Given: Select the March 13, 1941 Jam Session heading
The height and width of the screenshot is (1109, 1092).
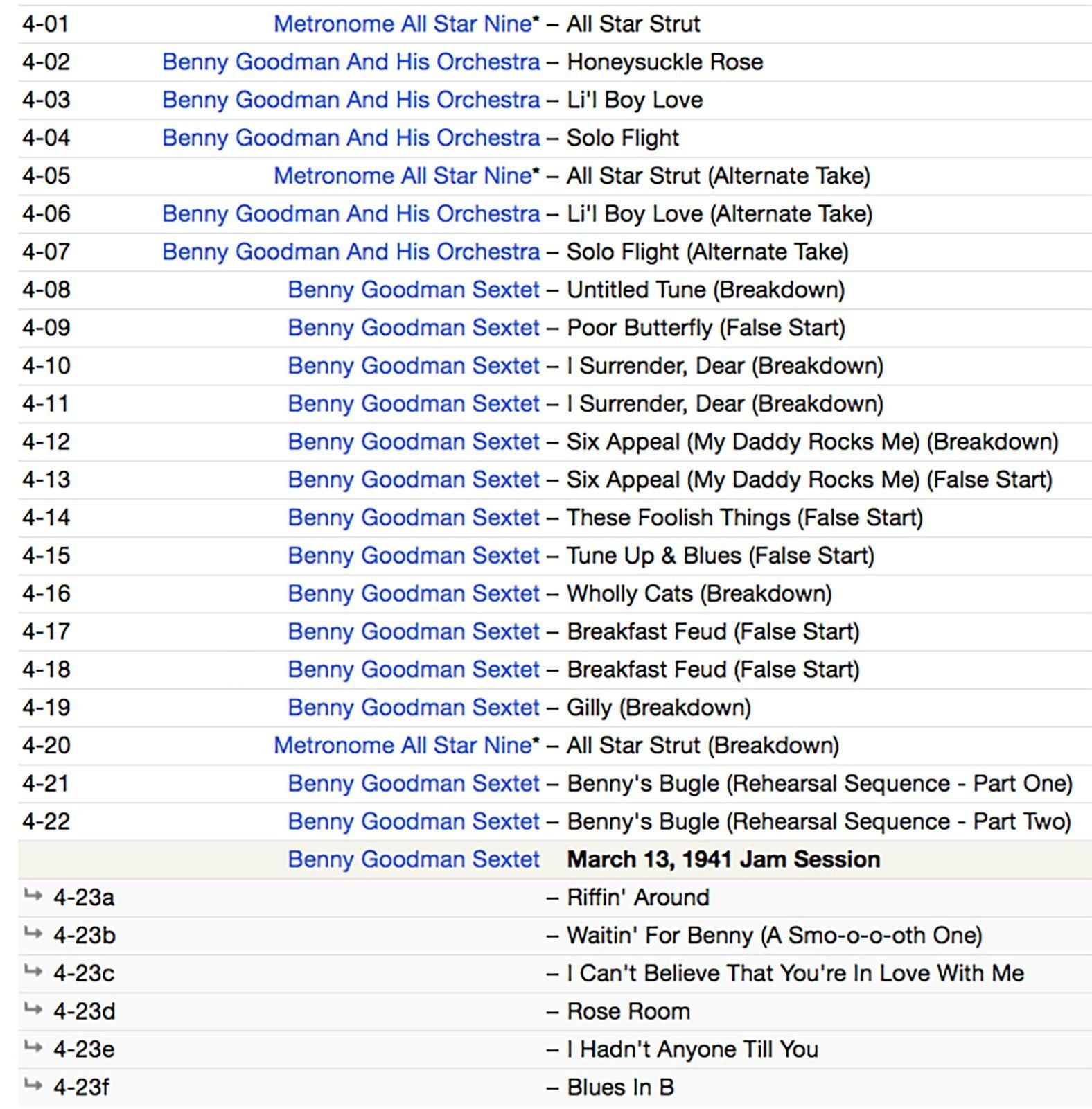Looking at the screenshot, I should (x=723, y=859).
